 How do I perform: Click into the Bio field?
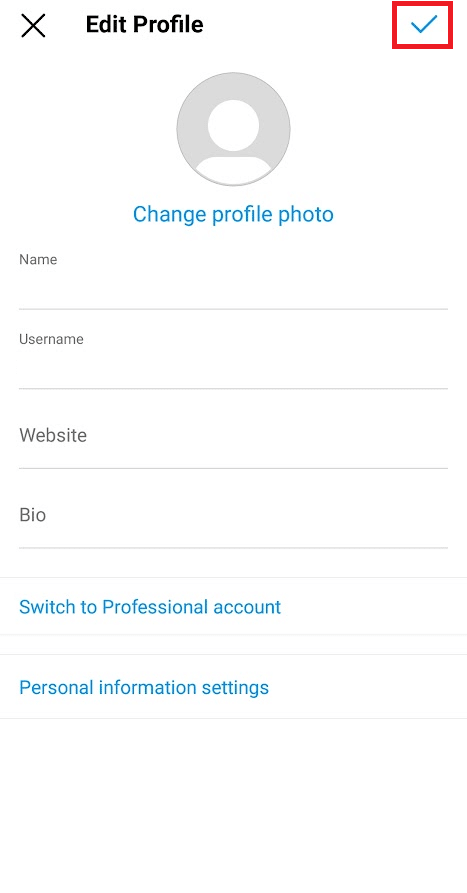pos(234,515)
